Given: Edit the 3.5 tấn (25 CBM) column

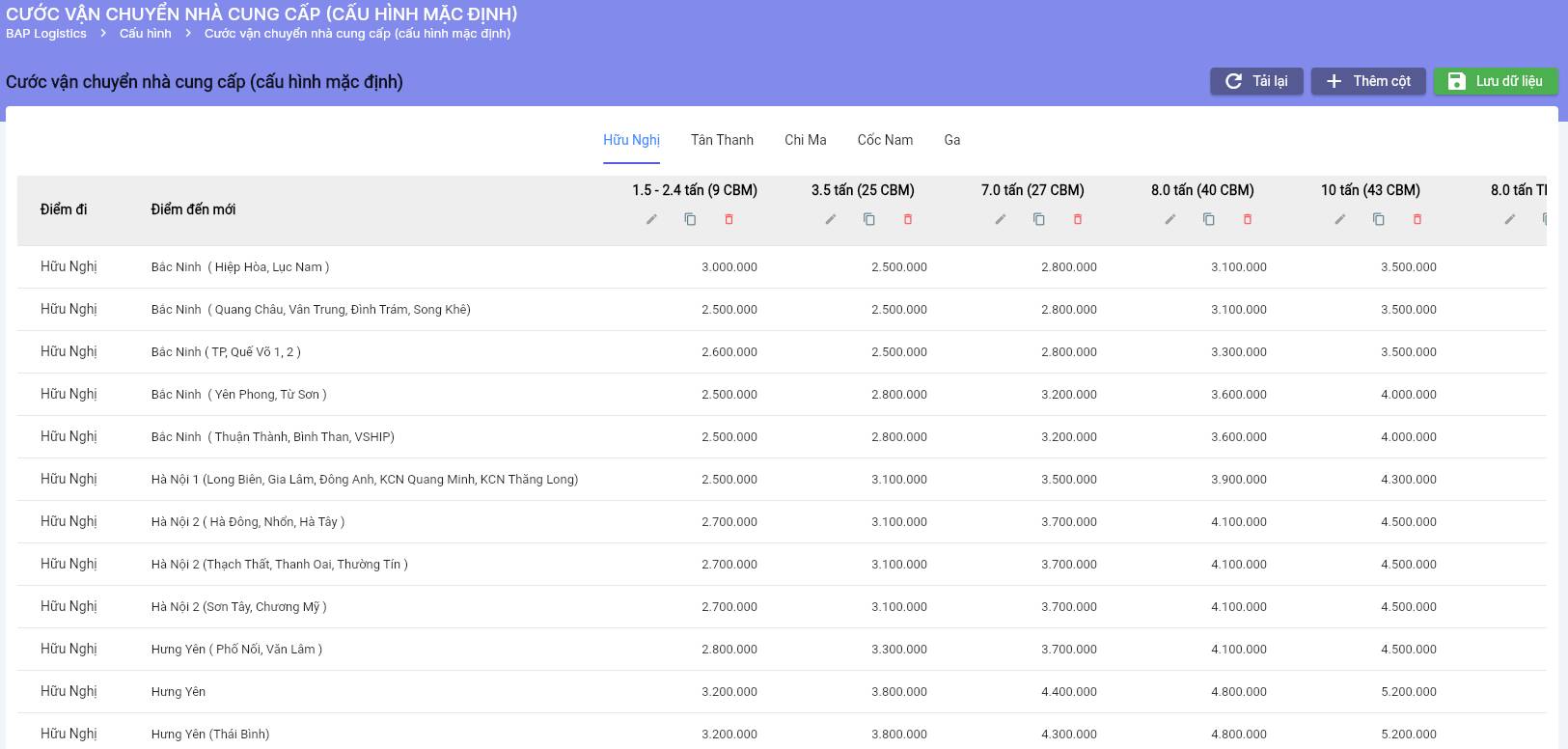Looking at the screenshot, I should point(831,219).
